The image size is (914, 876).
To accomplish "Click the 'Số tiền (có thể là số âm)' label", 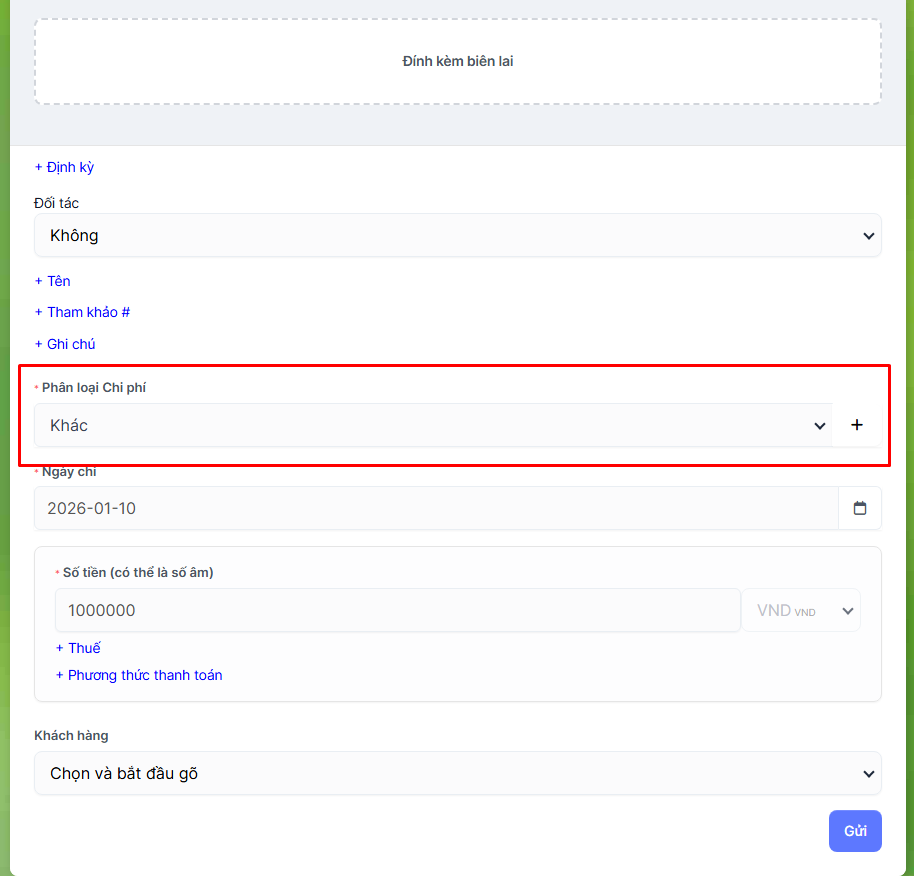I will (137, 573).
